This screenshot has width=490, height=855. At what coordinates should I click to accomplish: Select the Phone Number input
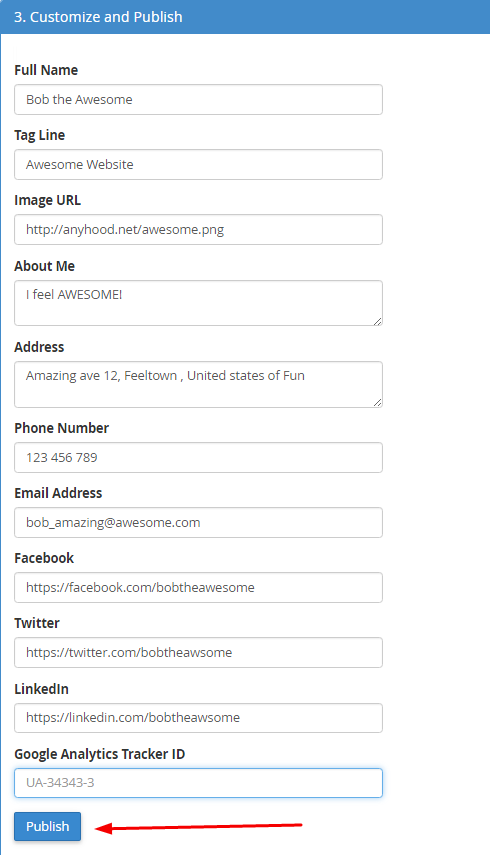tap(198, 457)
